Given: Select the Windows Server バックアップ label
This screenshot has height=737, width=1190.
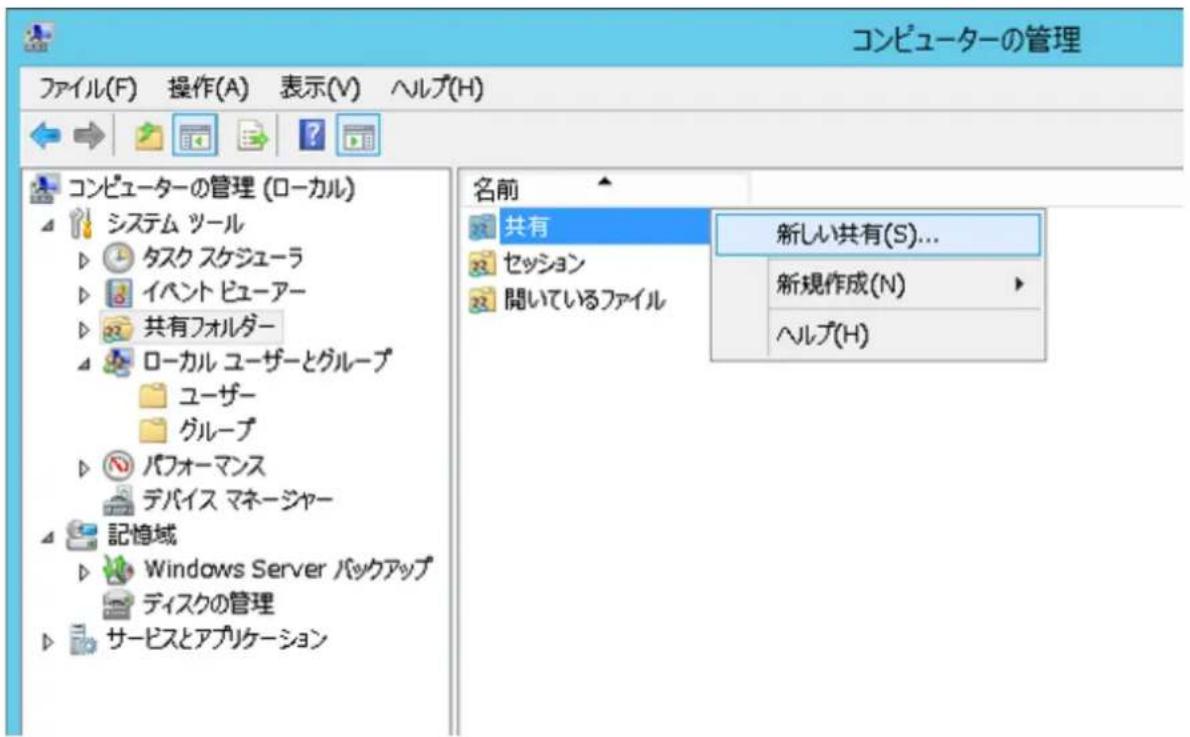Looking at the screenshot, I should click(288, 569).
